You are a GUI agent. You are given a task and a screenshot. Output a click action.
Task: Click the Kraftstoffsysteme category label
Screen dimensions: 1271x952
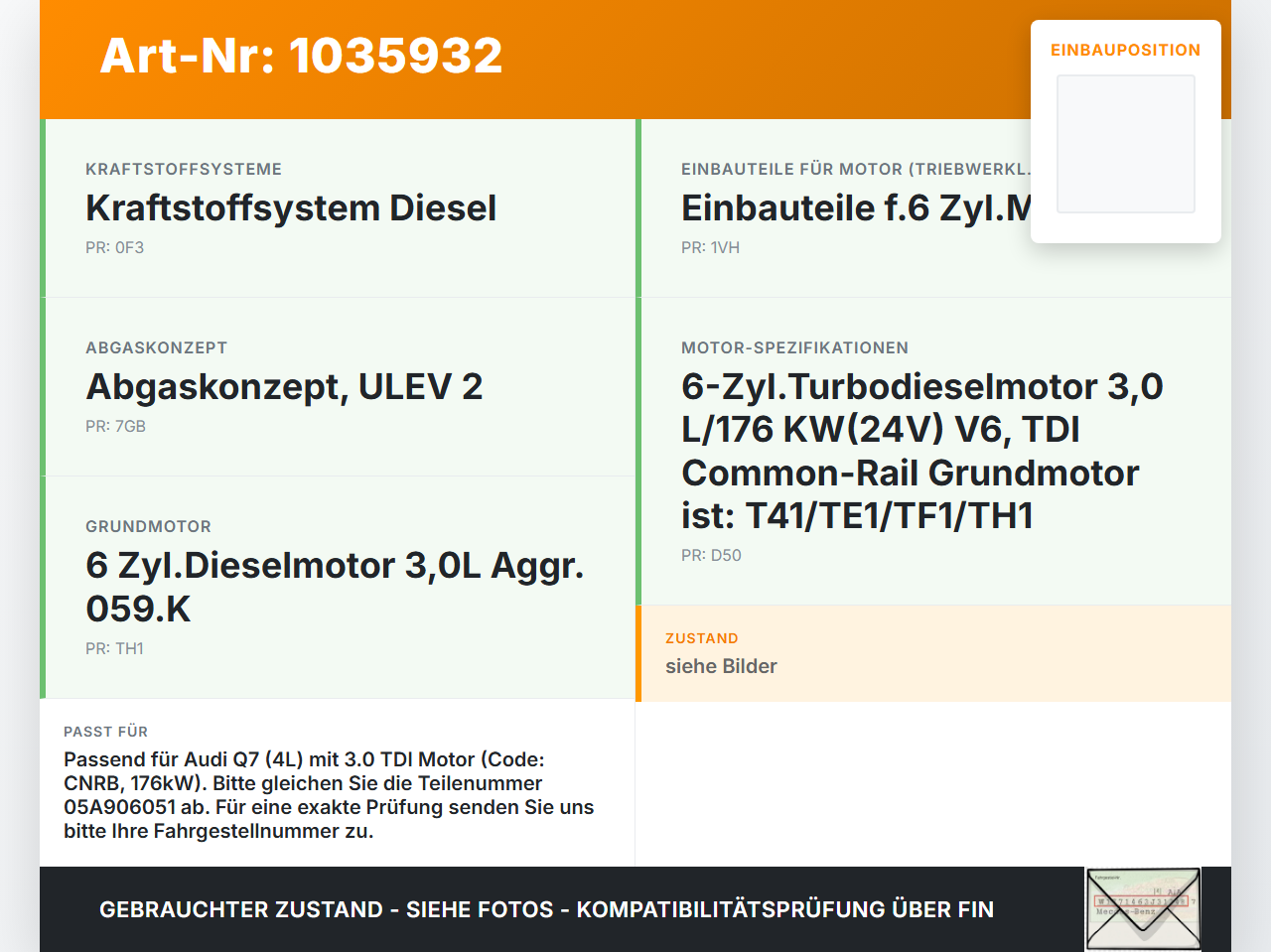(184, 169)
